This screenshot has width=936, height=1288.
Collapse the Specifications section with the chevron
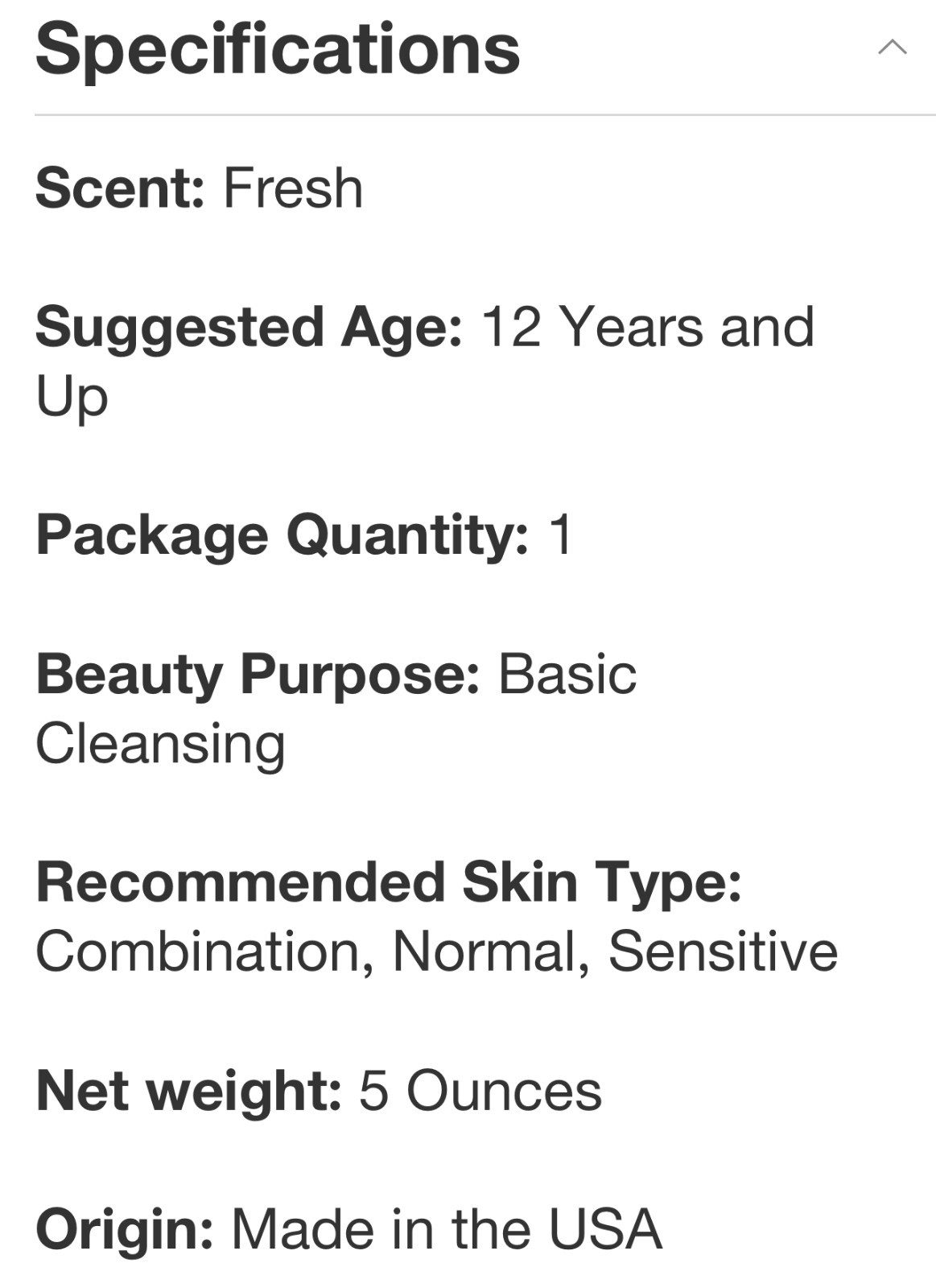coord(892,47)
